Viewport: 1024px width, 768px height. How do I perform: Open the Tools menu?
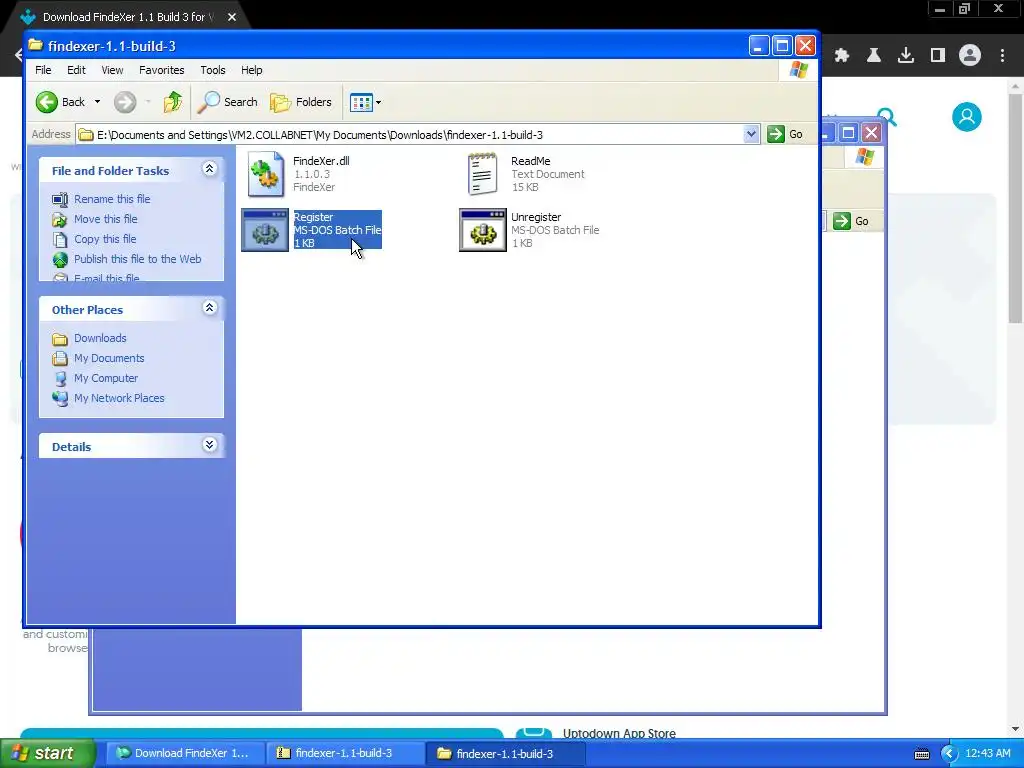212,70
